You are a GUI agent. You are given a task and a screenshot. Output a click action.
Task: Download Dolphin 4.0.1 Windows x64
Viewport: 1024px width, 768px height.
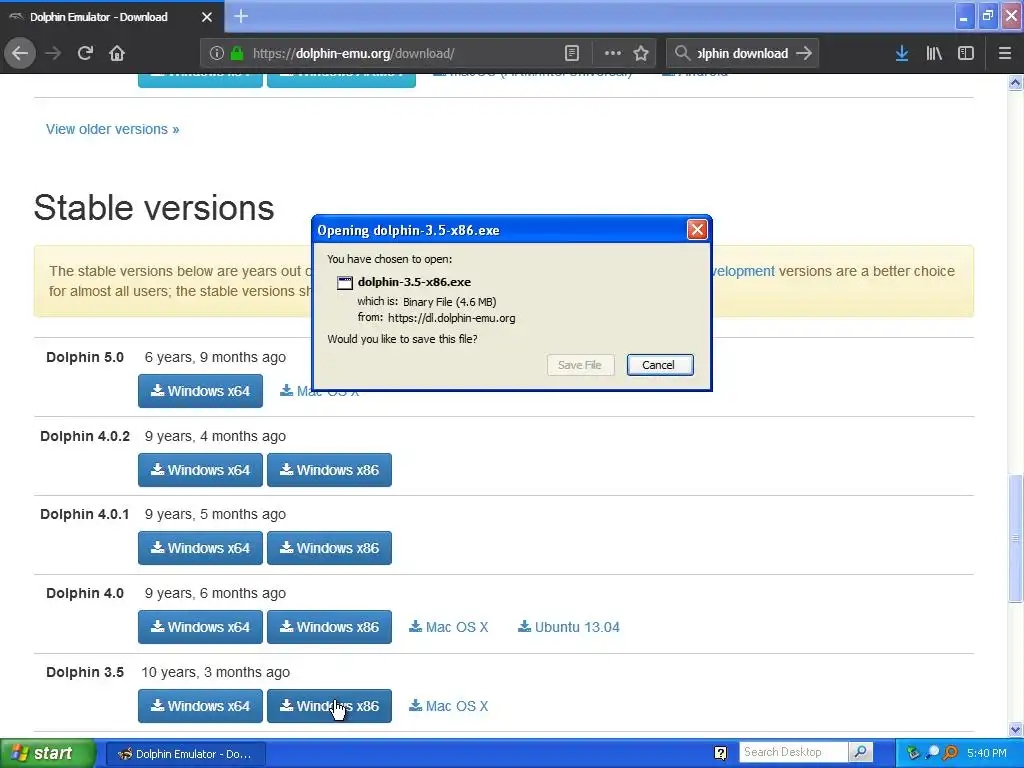coord(200,548)
